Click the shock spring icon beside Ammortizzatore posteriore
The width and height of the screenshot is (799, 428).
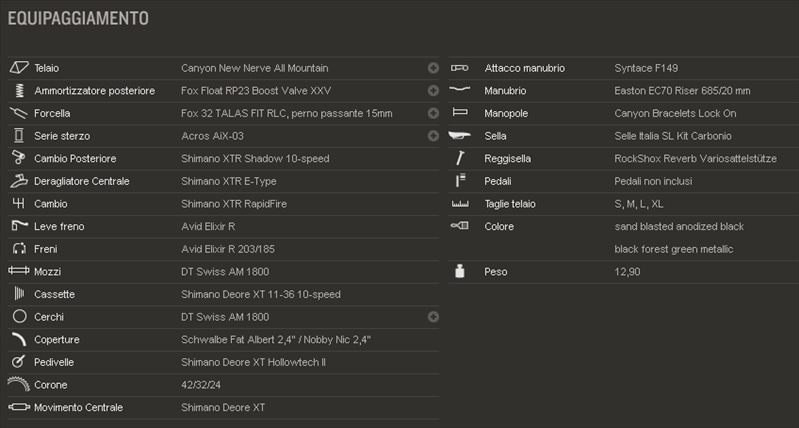click(x=19, y=91)
